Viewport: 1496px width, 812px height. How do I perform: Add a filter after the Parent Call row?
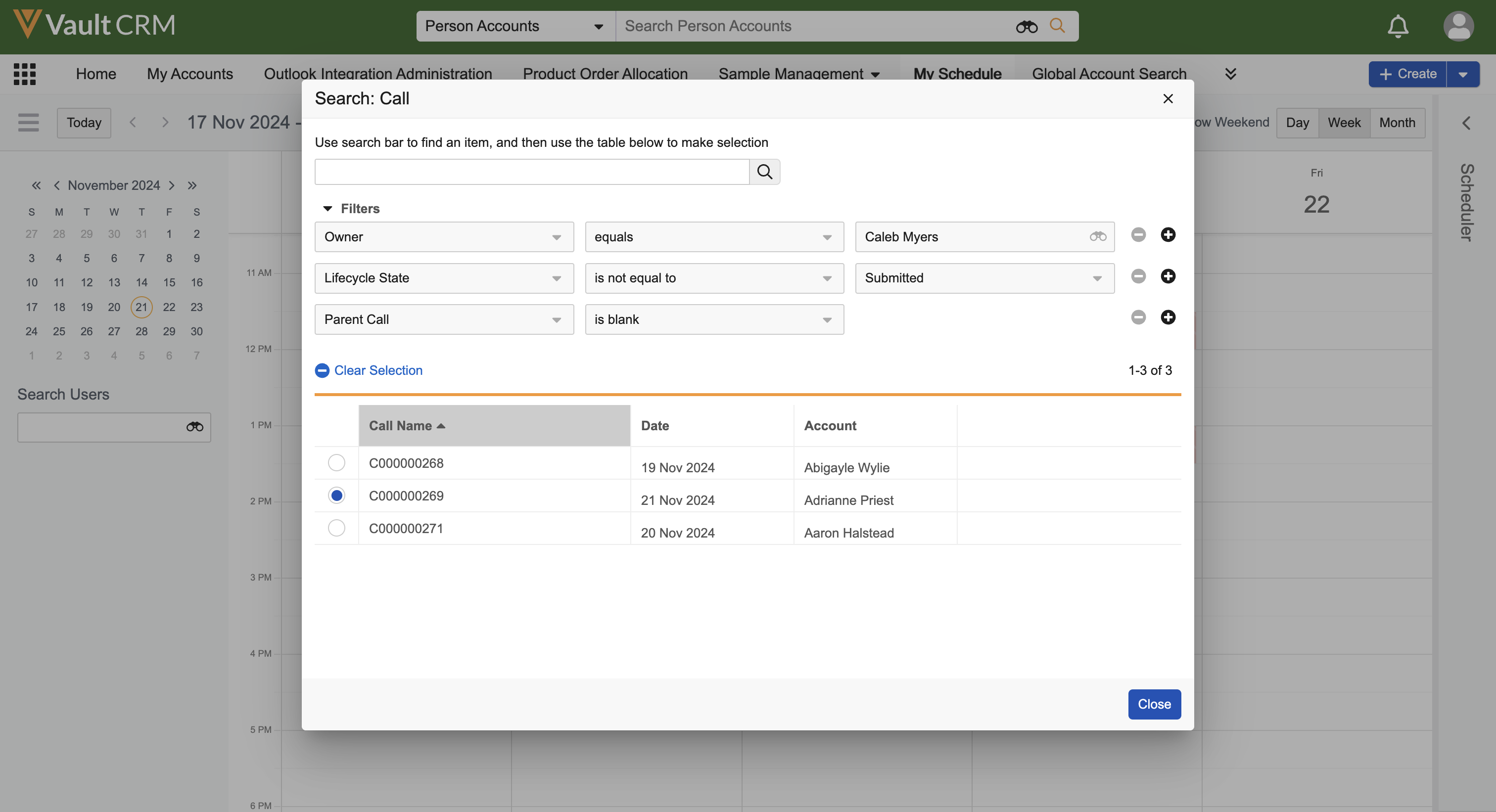(x=1168, y=317)
